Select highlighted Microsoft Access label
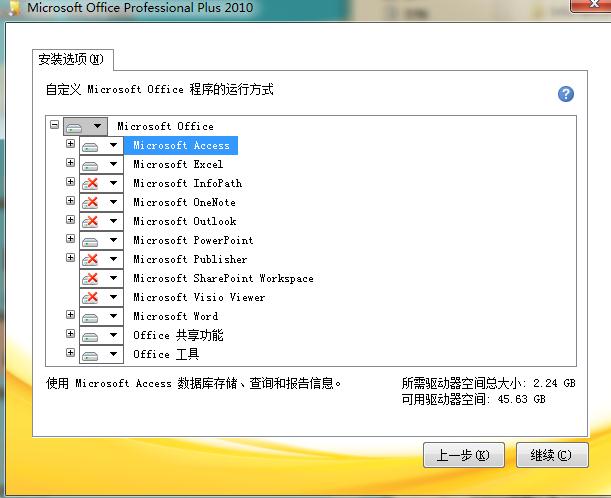This screenshot has height=498, width=611. tap(181, 145)
